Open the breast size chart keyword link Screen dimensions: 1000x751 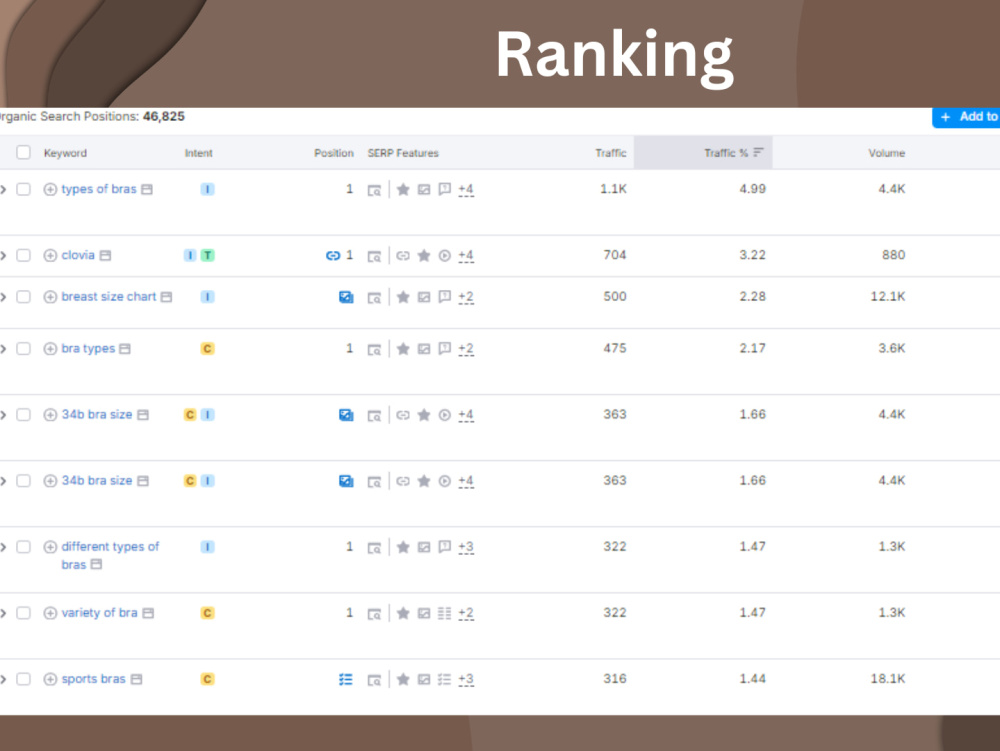point(108,296)
